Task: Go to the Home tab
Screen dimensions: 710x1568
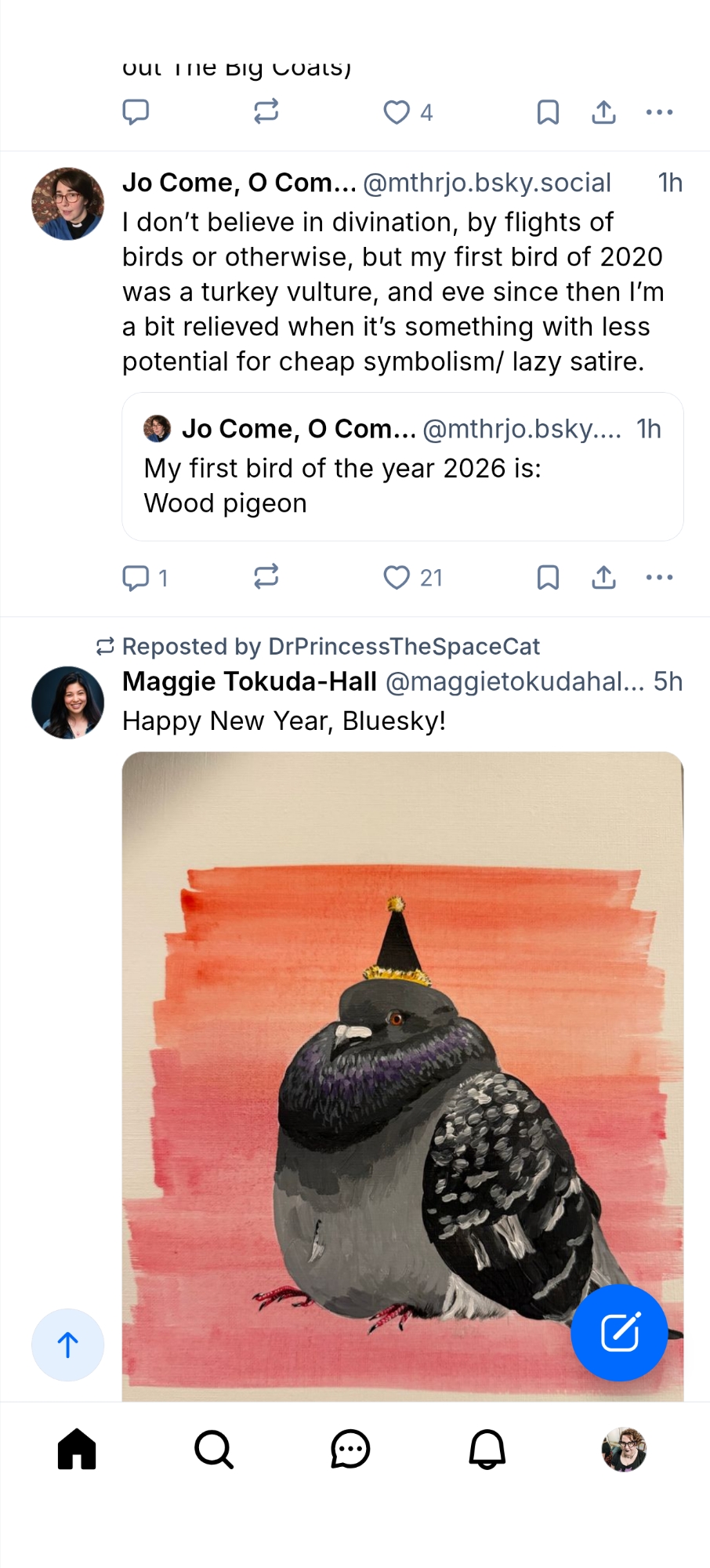Action: coord(77,1449)
